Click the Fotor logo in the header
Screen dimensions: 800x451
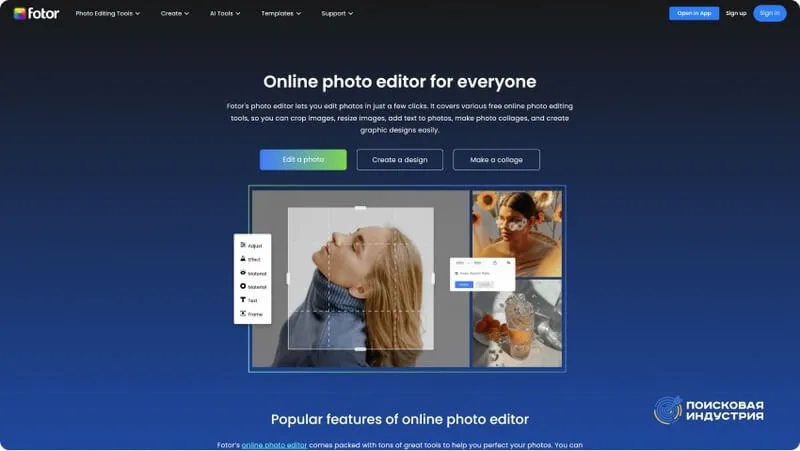pos(35,13)
